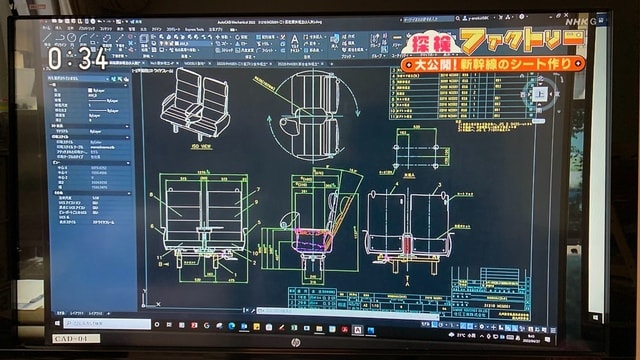This screenshot has width=640, height=360.
Task: Click the ViewCube top face
Action: (539, 93)
